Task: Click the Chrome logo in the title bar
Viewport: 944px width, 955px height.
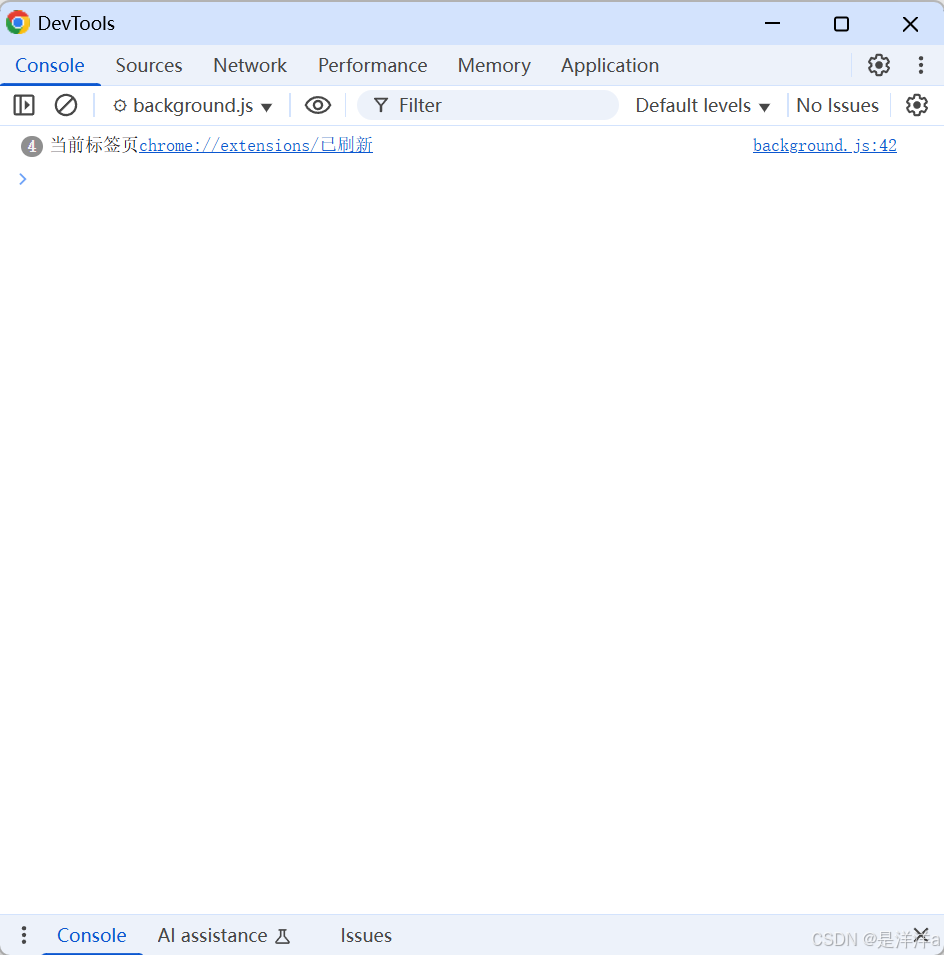Action: pos(18,23)
